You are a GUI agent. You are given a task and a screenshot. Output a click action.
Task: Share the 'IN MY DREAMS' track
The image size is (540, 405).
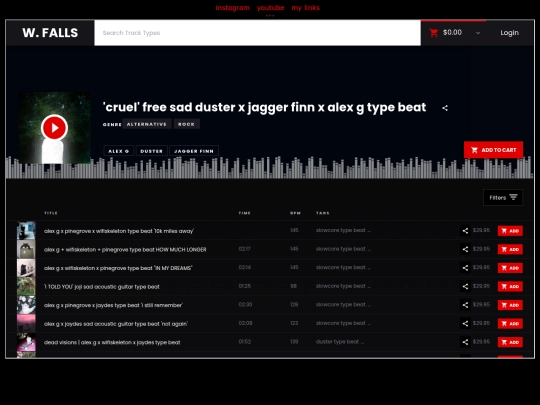tap(465, 268)
